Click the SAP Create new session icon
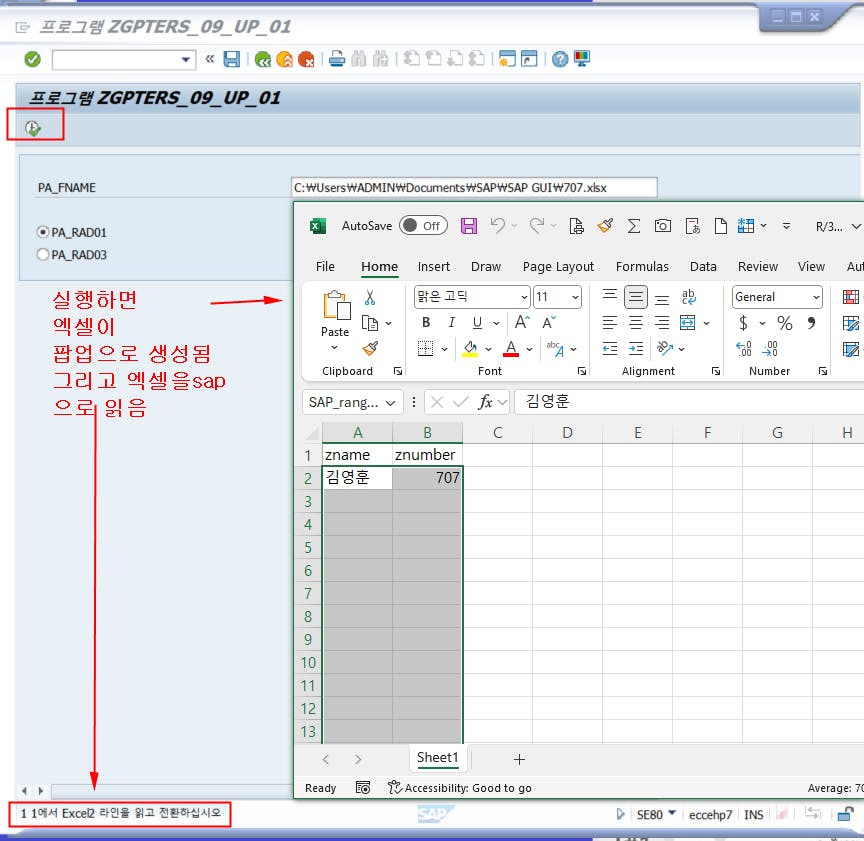This screenshot has height=841, width=864. pos(507,58)
